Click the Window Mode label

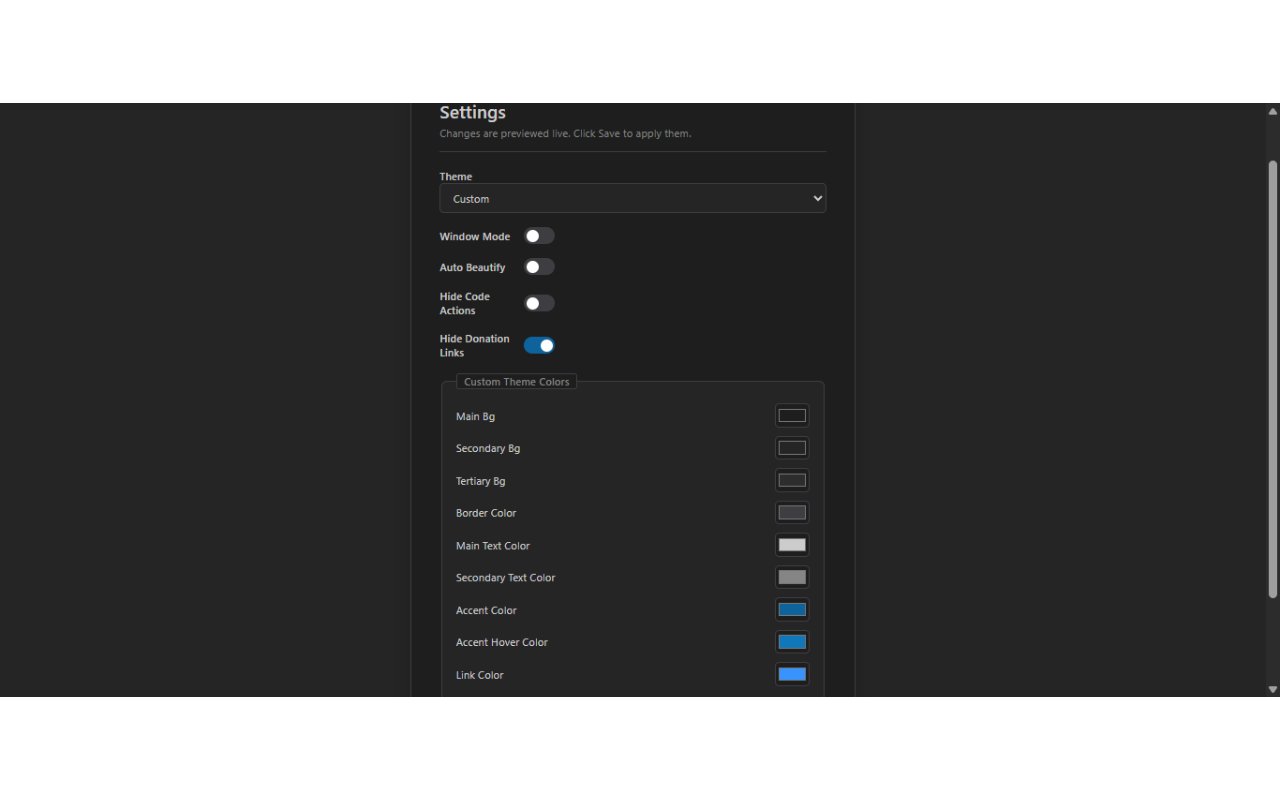[475, 237]
